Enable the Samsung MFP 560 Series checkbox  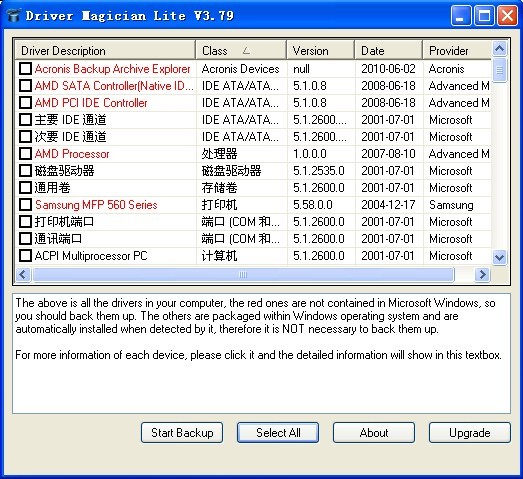(25, 205)
